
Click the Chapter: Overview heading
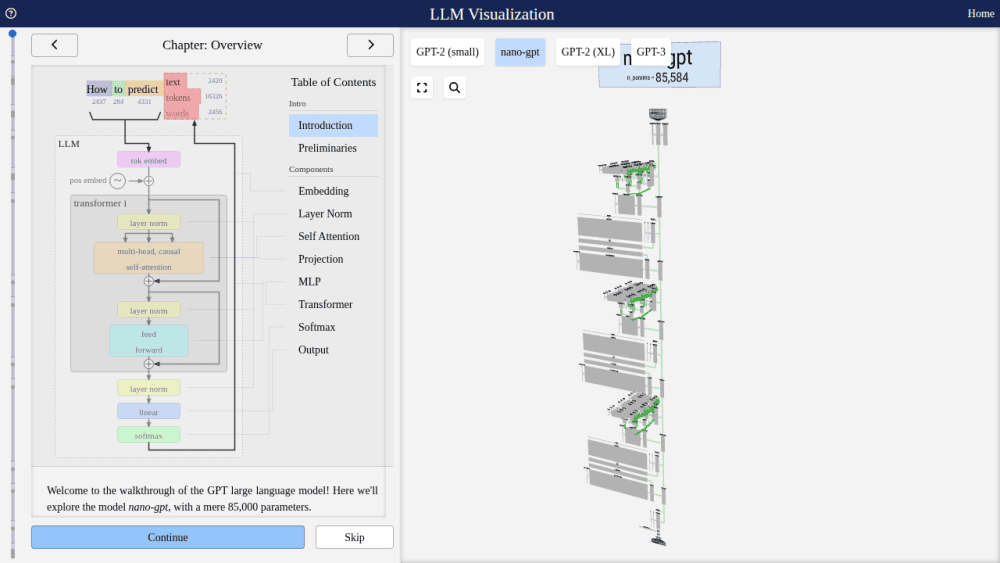(x=212, y=45)
